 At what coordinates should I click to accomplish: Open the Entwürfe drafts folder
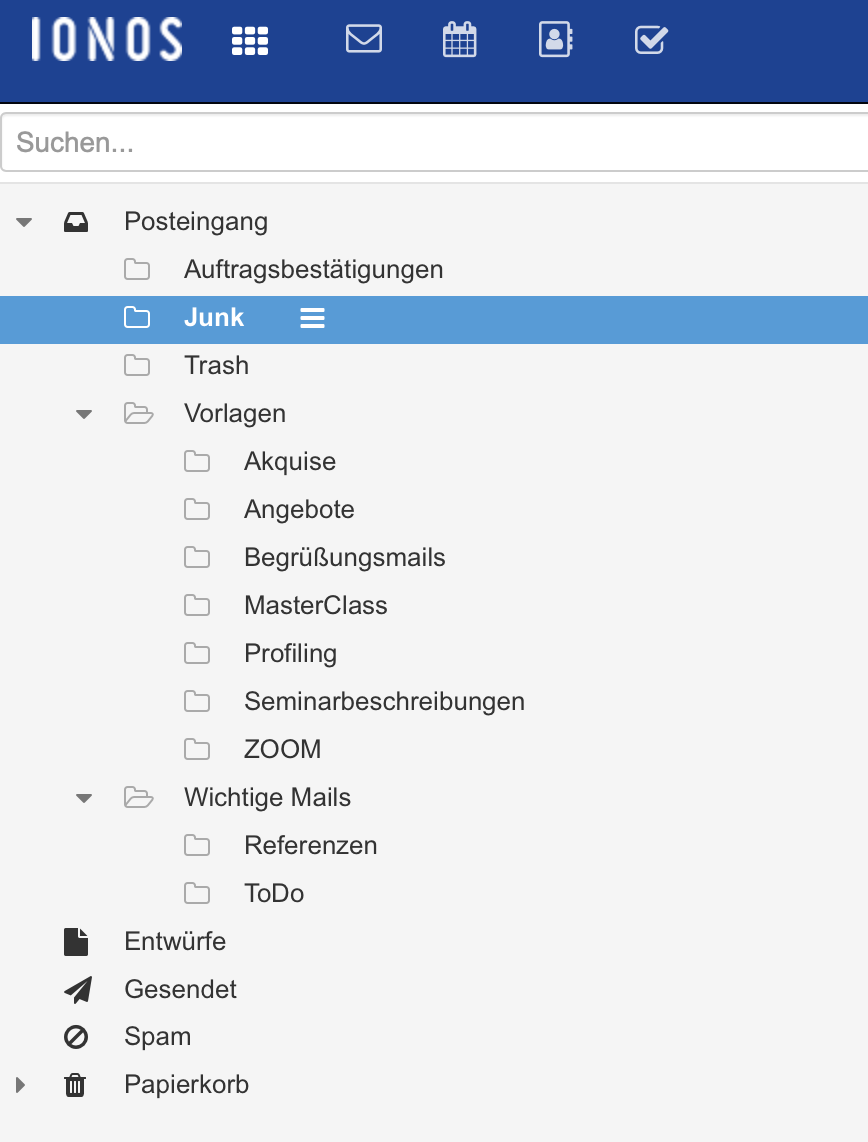[x=175, y=941]
